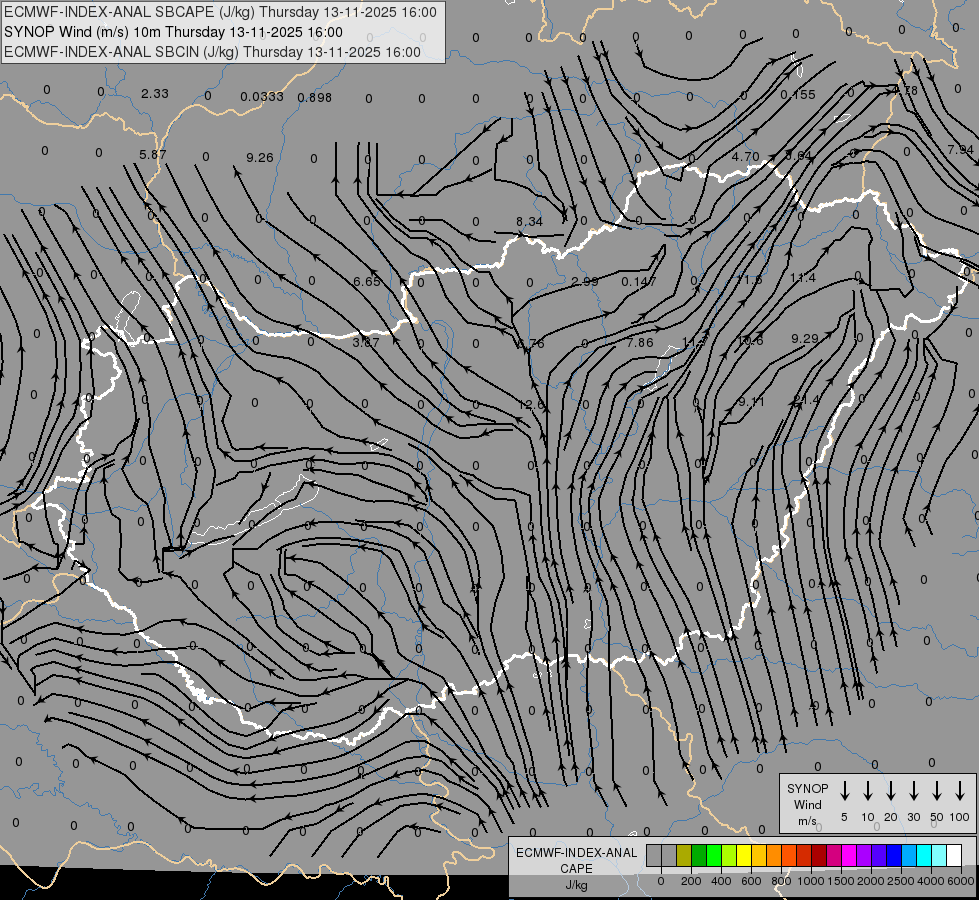Click the 5.87 value on the map
This screenshot has width=979, height=900.
[x=152, y=154]
